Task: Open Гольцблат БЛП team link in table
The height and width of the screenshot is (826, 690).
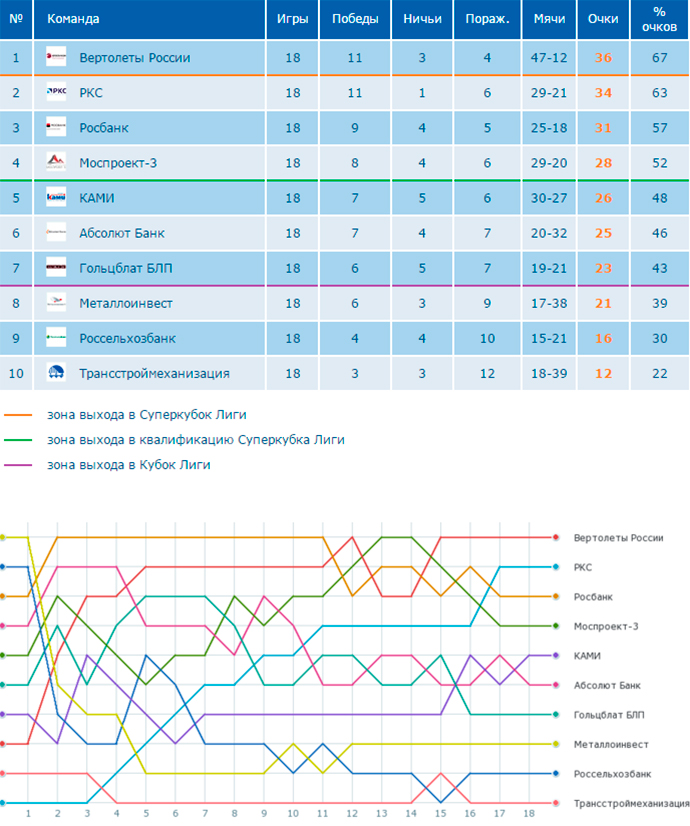Action: (126, 268)
